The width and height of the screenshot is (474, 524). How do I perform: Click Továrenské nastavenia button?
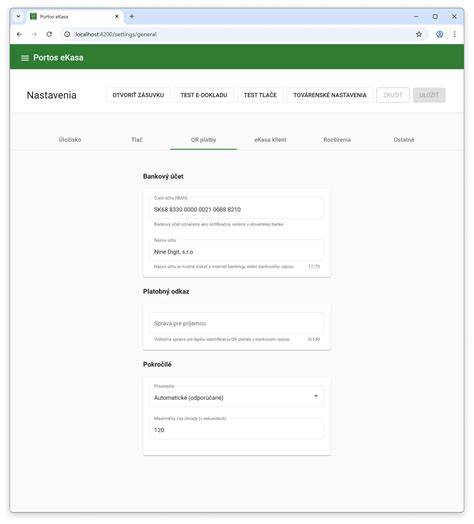pyautogui.click(x=330, y=95)
